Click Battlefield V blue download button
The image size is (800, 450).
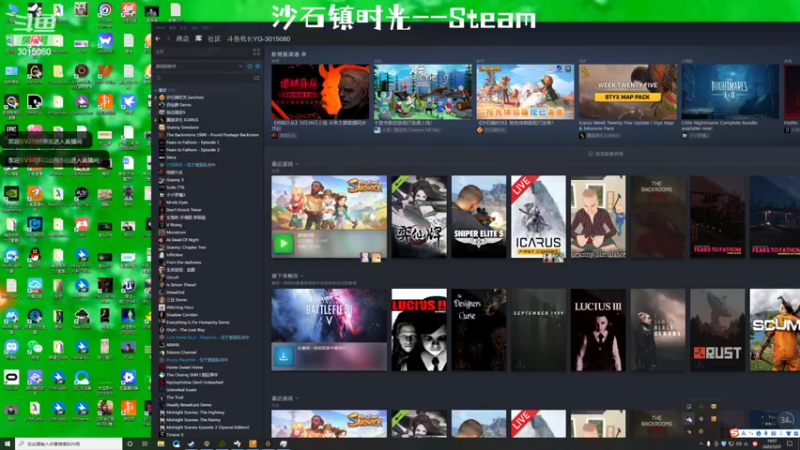(x=284, y=356)
